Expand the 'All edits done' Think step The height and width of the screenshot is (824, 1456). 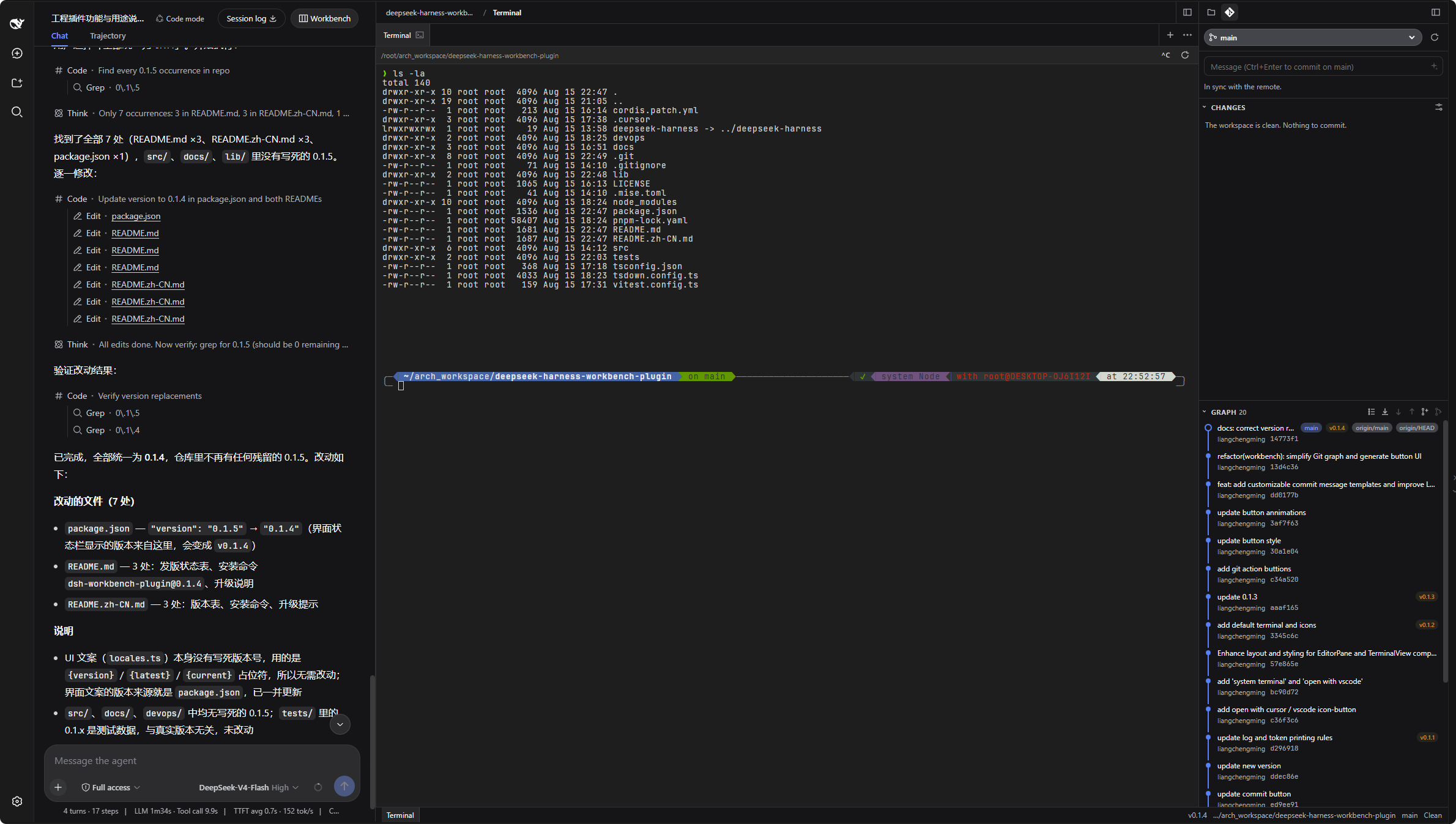201,344
